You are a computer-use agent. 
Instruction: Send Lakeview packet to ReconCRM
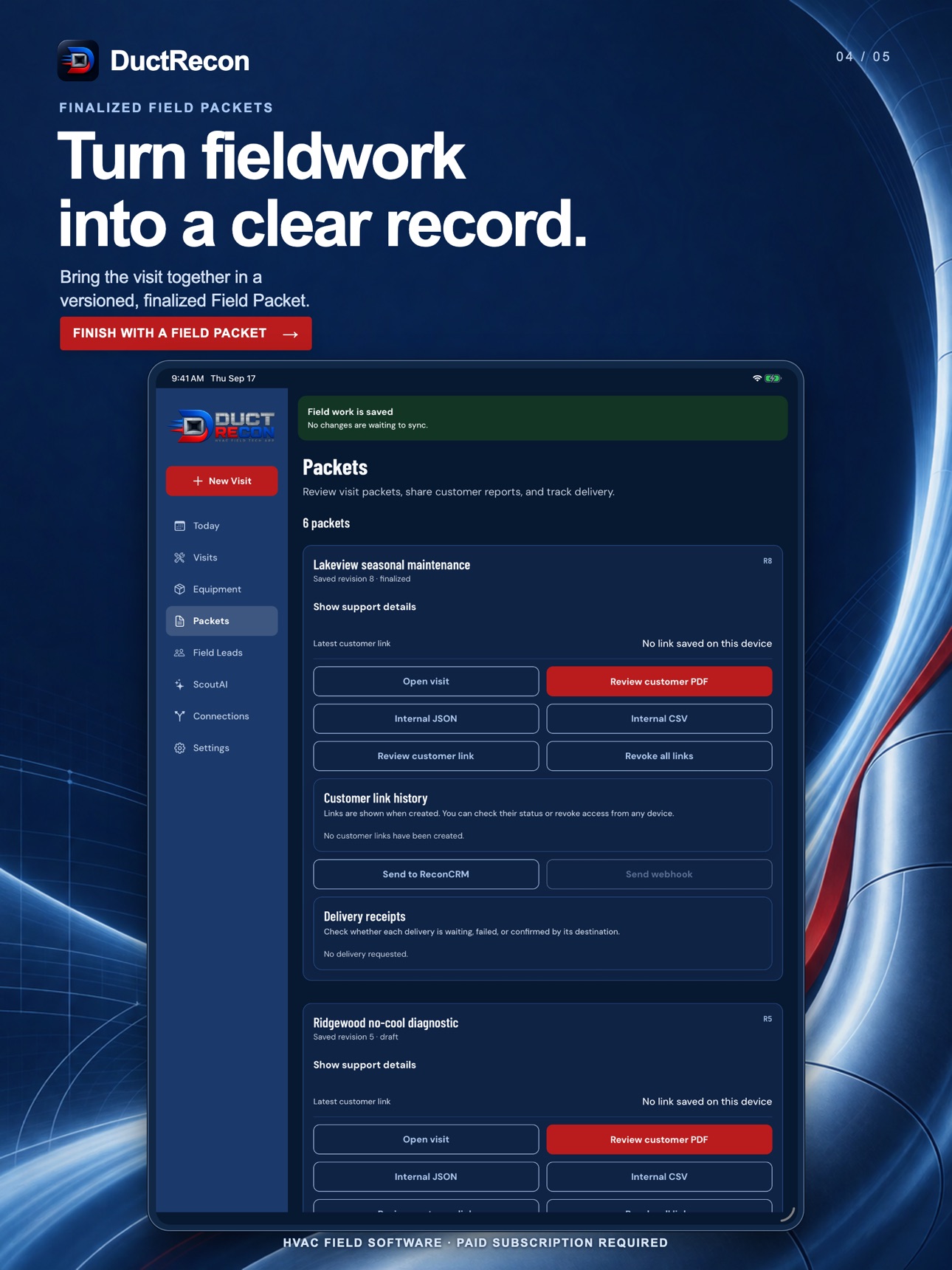point(426,874)
